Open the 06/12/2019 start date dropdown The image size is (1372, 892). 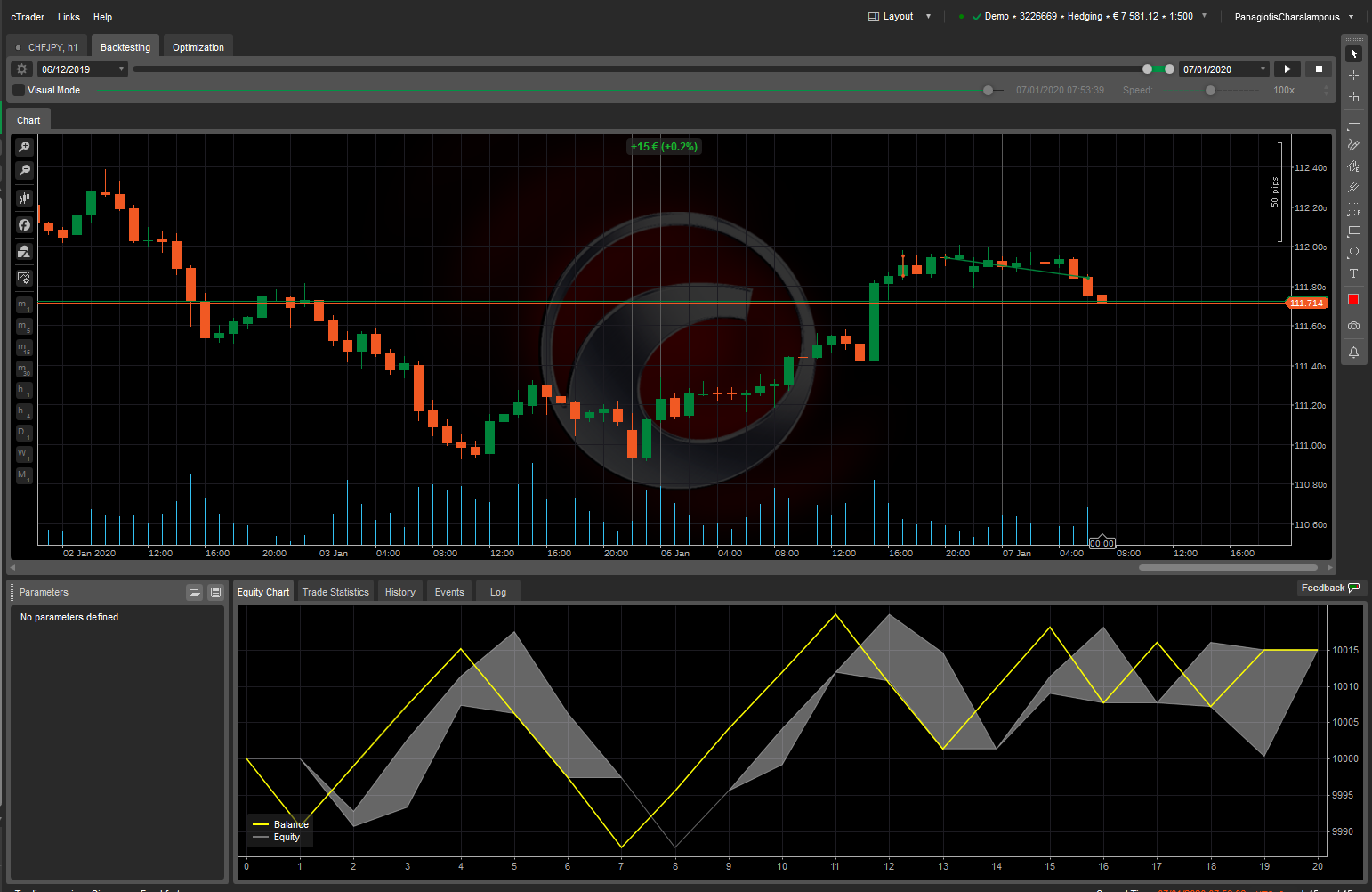[x=83, y=69]
